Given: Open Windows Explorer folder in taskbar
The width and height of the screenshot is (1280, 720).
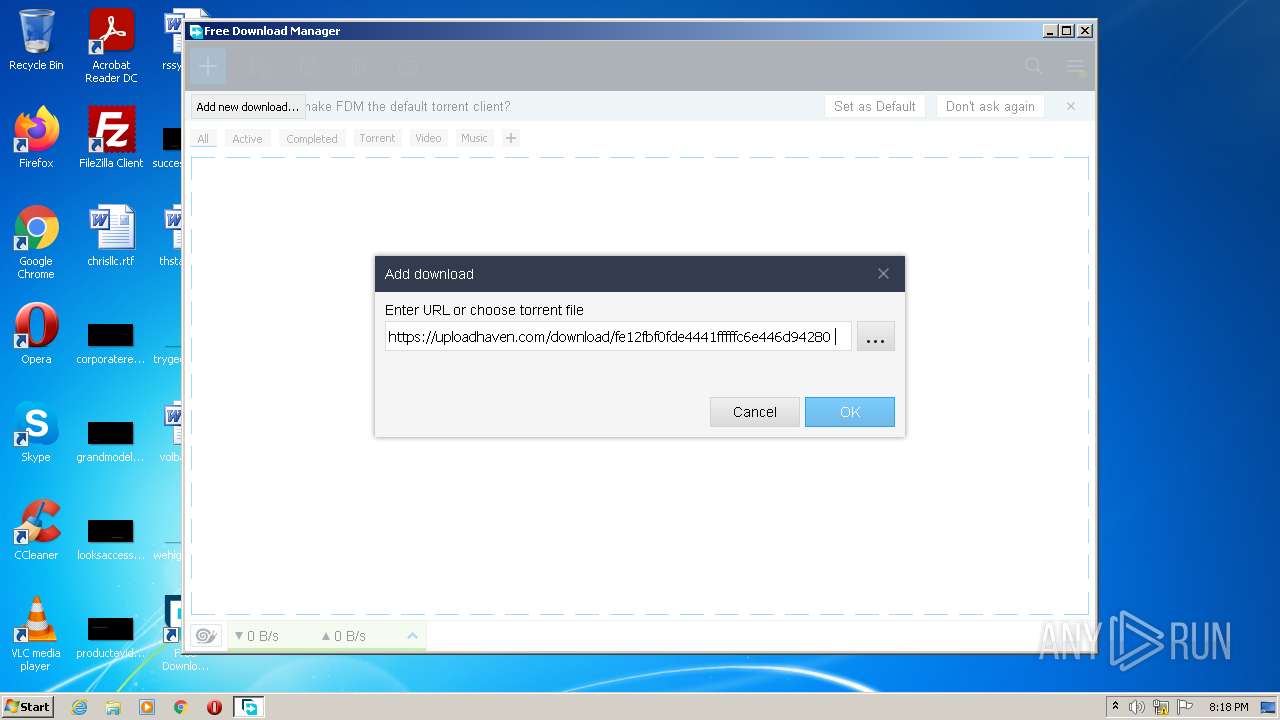Looking at the screenshot, I should (x=113, y=707).
